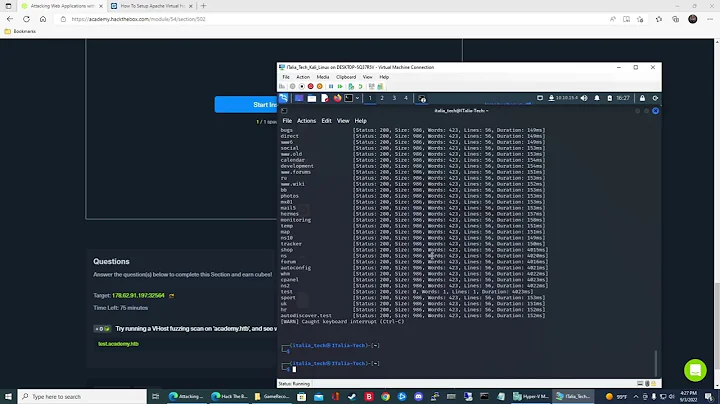This screenshot has height=404, width=720.
Task: Launch terminal emulator from Kali panel
Action: click(349, 98)
